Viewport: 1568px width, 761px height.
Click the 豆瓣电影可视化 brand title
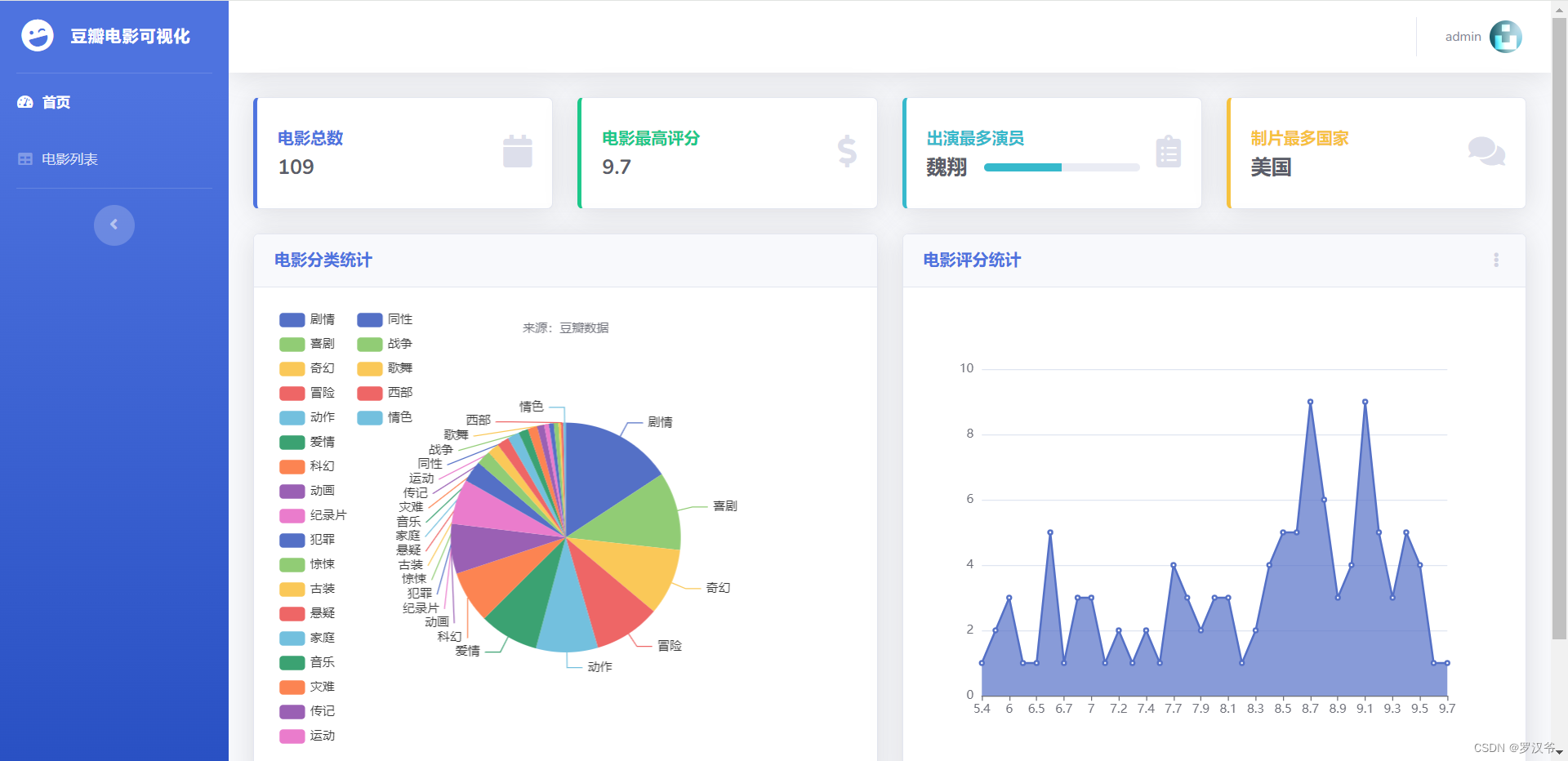pyautogui.click(x=130, y=36)
